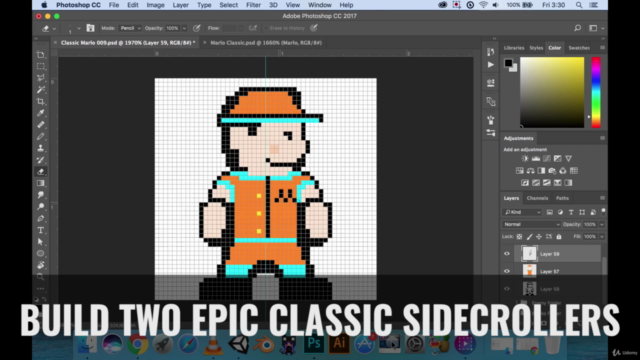Switch to the Swatches tab
640x360 pixels.
(x=579, y=48)
